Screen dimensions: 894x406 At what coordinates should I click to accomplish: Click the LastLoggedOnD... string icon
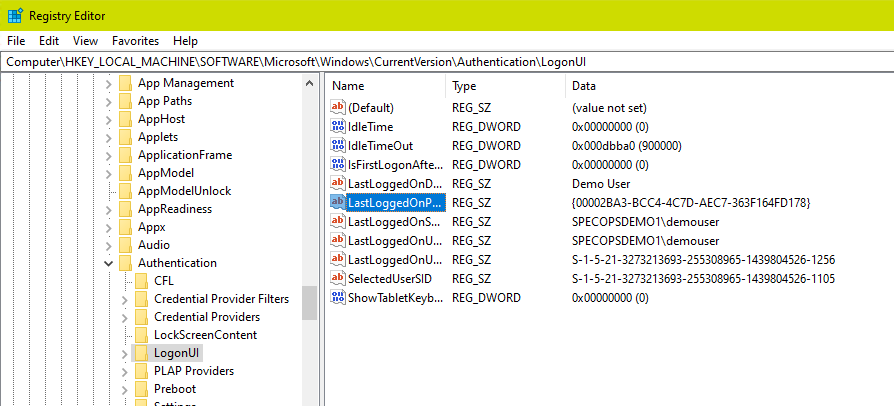click(338, 184)
